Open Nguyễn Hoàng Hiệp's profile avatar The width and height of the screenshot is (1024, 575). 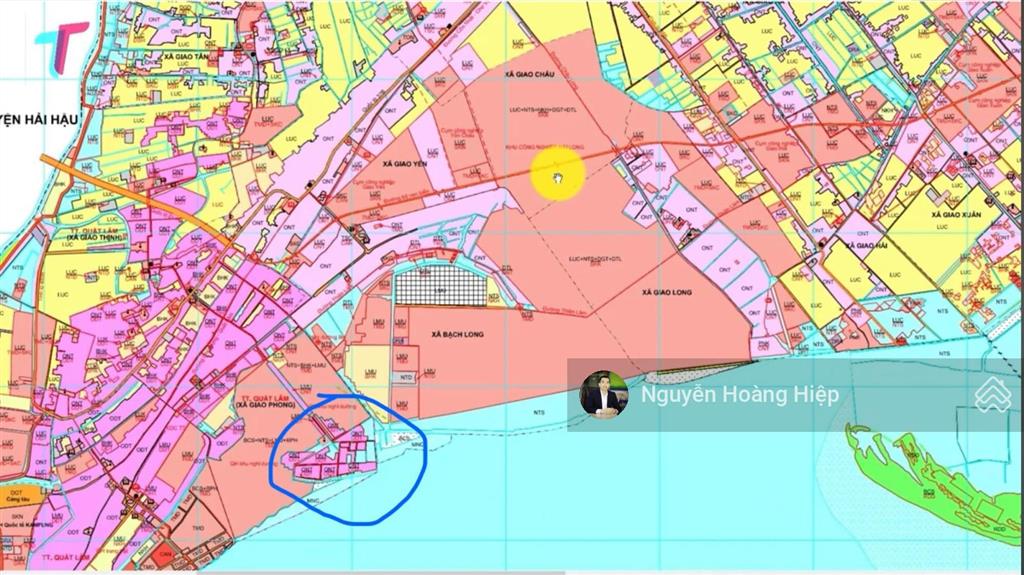click(x=603, y=394)
